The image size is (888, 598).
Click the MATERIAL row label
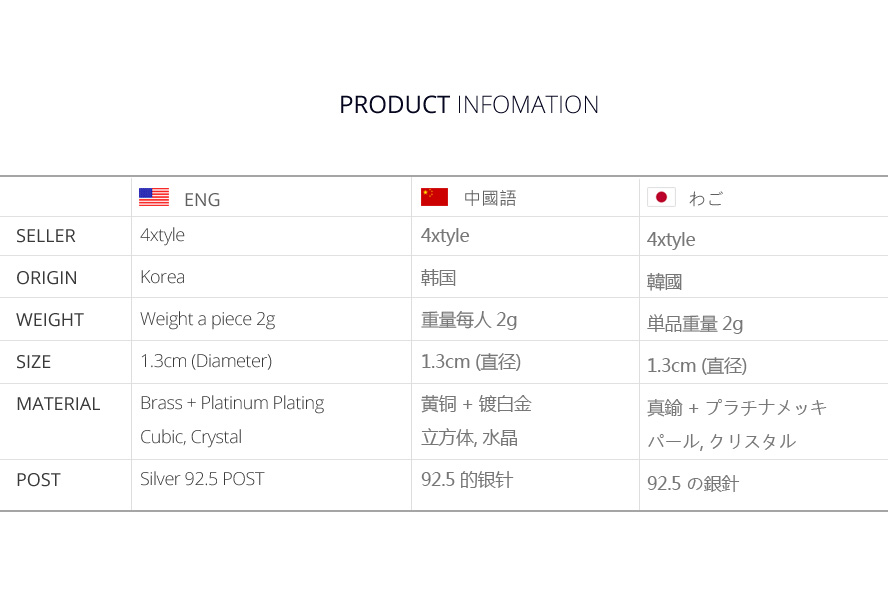(x=58, y=404)
